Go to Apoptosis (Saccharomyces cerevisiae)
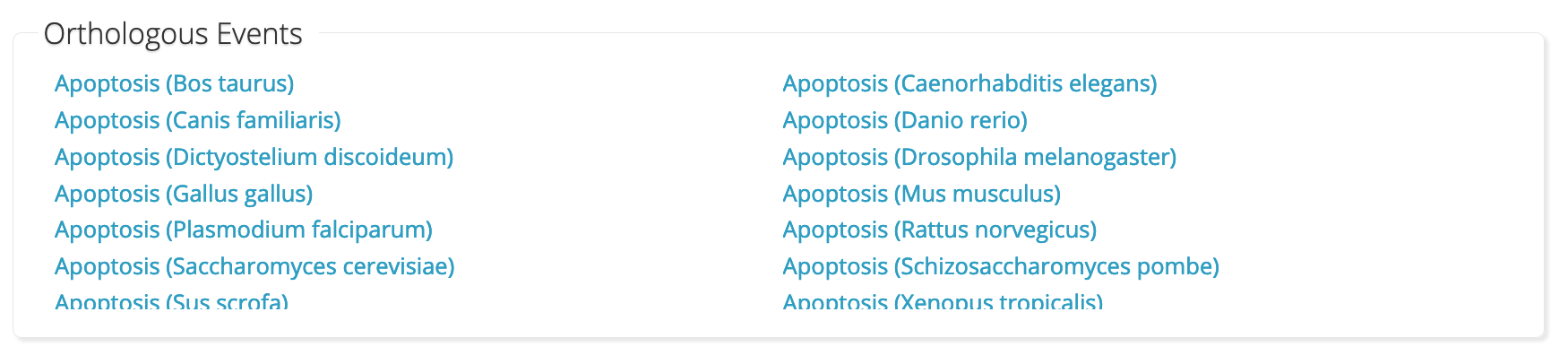 point(254,266)
